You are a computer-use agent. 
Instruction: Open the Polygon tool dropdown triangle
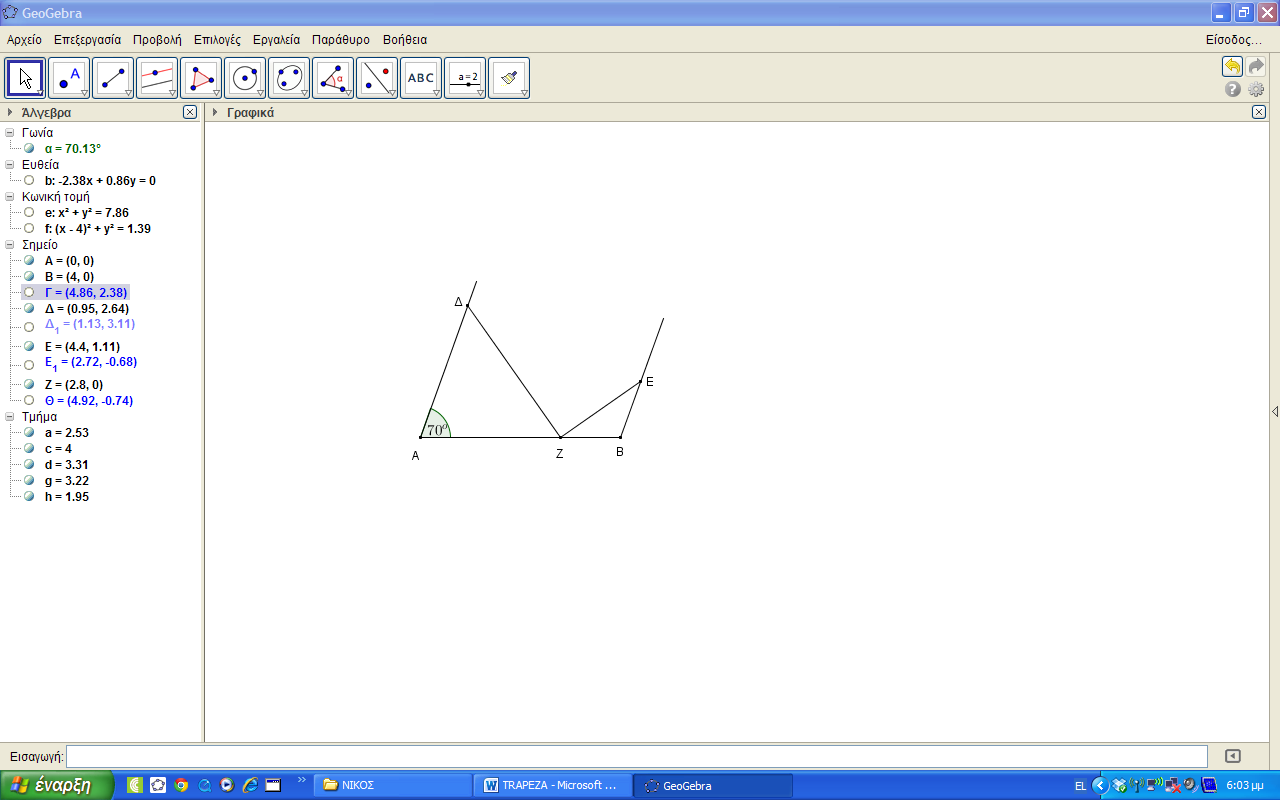217,93
